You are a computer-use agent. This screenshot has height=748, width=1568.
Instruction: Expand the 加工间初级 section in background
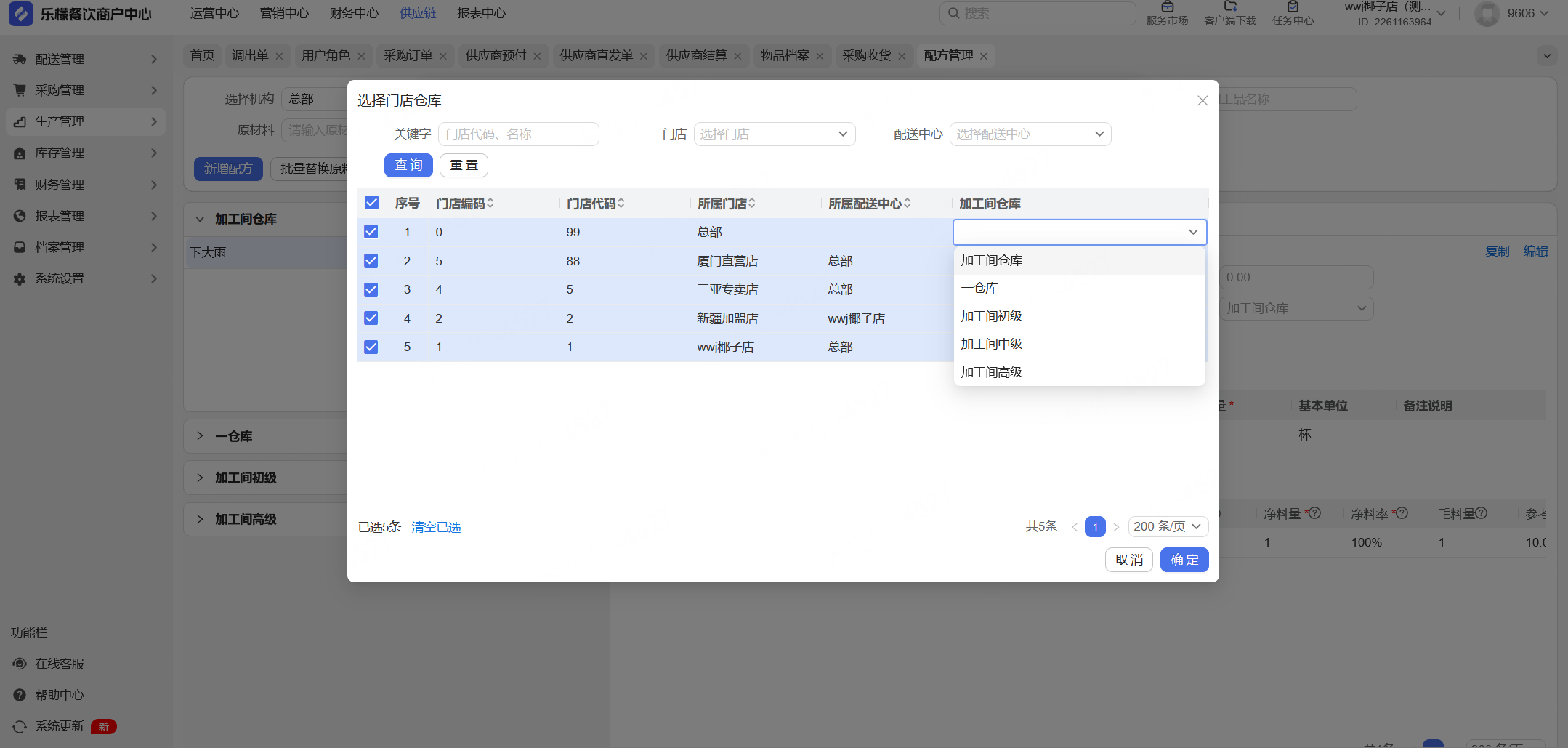point(200,478)
